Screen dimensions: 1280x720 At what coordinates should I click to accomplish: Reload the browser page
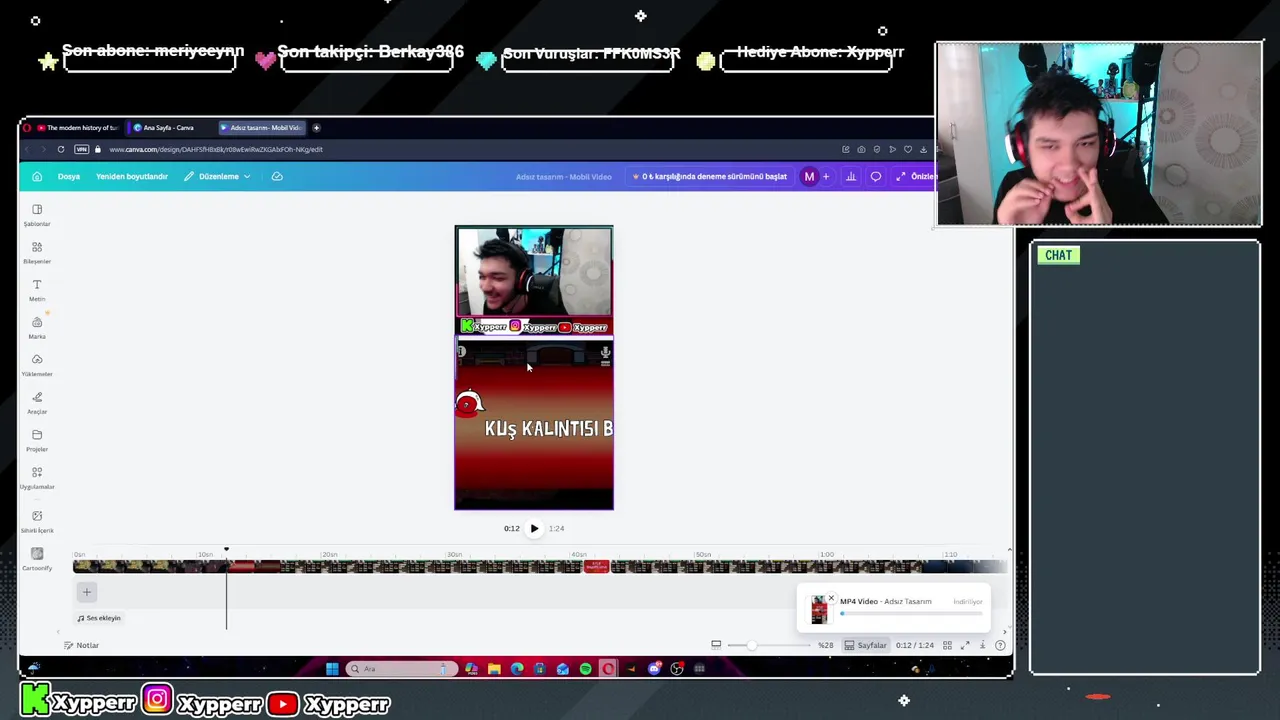[61, 149]
